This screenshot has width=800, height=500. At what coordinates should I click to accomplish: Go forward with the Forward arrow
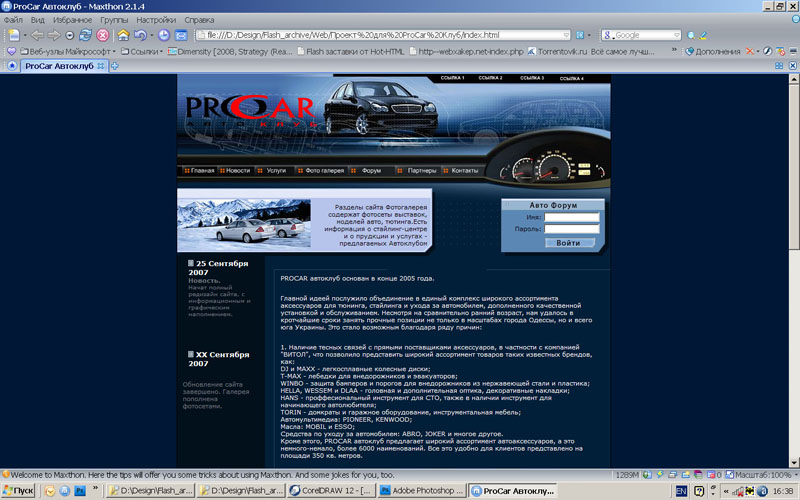54,35
